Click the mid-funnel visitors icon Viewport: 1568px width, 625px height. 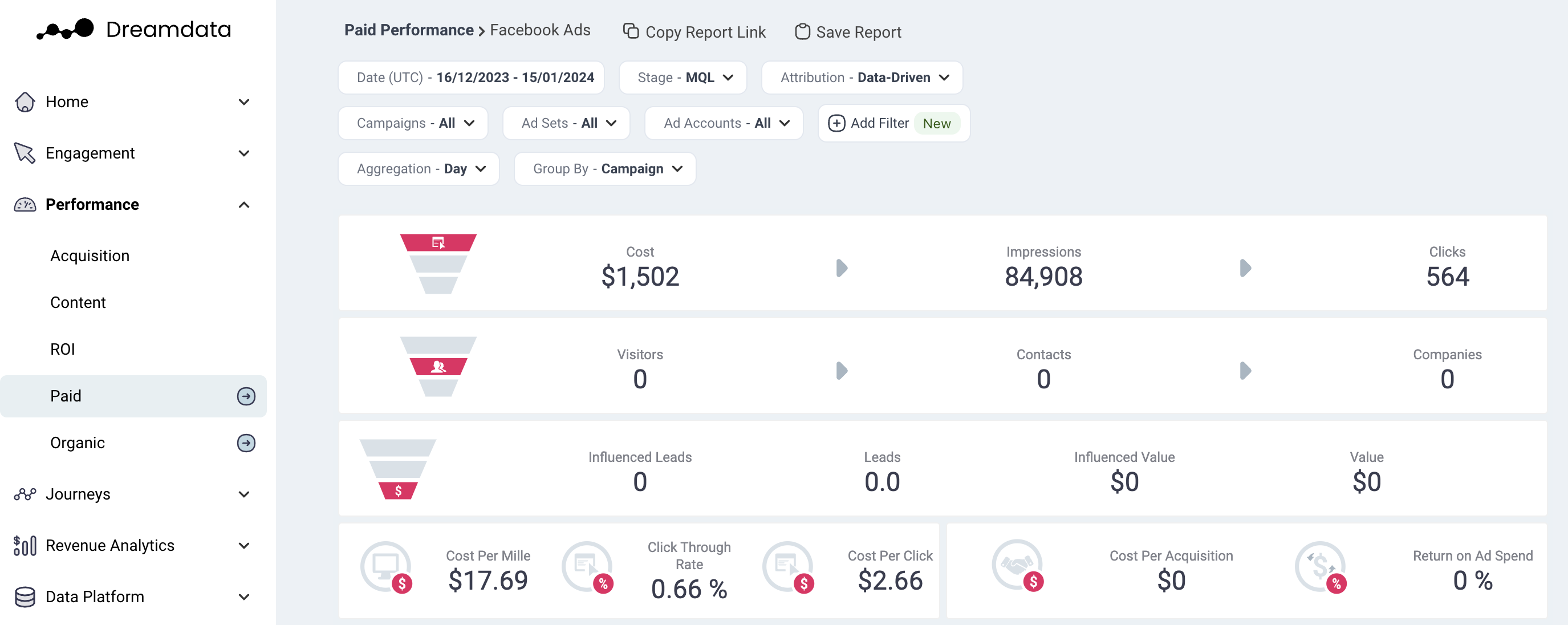(438, 366)
